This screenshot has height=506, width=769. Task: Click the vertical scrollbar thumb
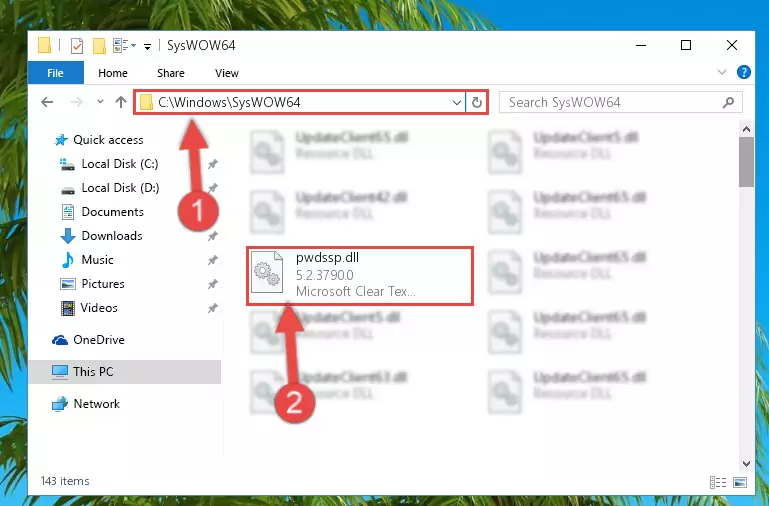746,162
